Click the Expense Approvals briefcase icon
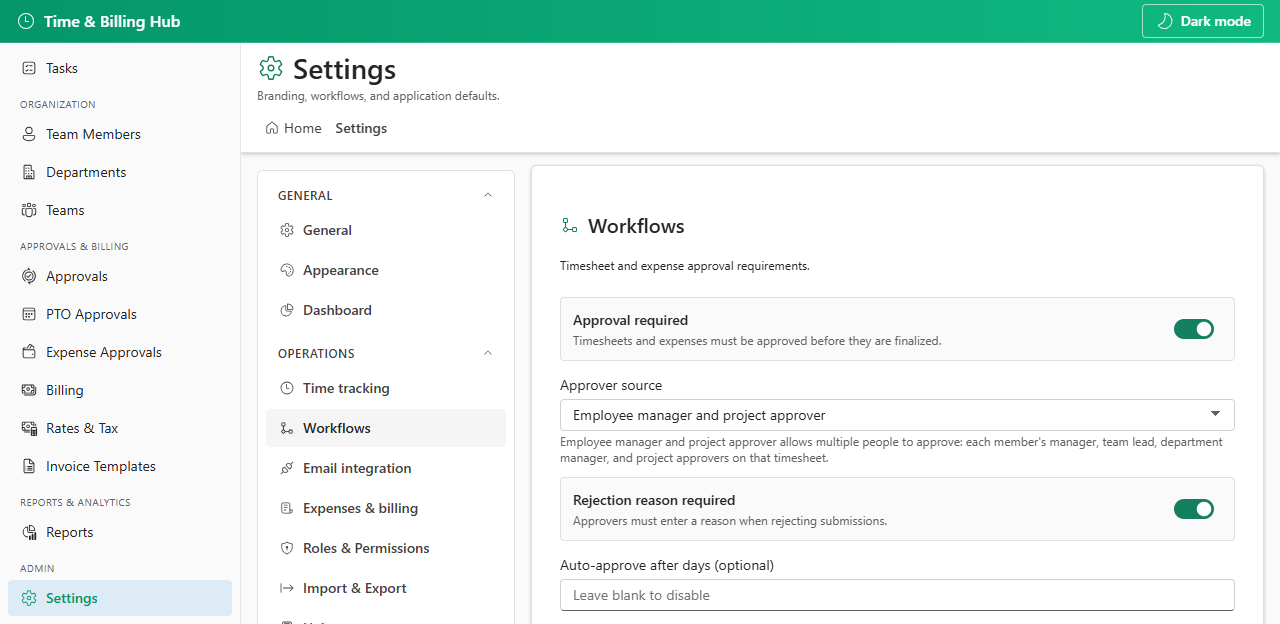This screenshot has height=624, width=1280. point(29,352)
